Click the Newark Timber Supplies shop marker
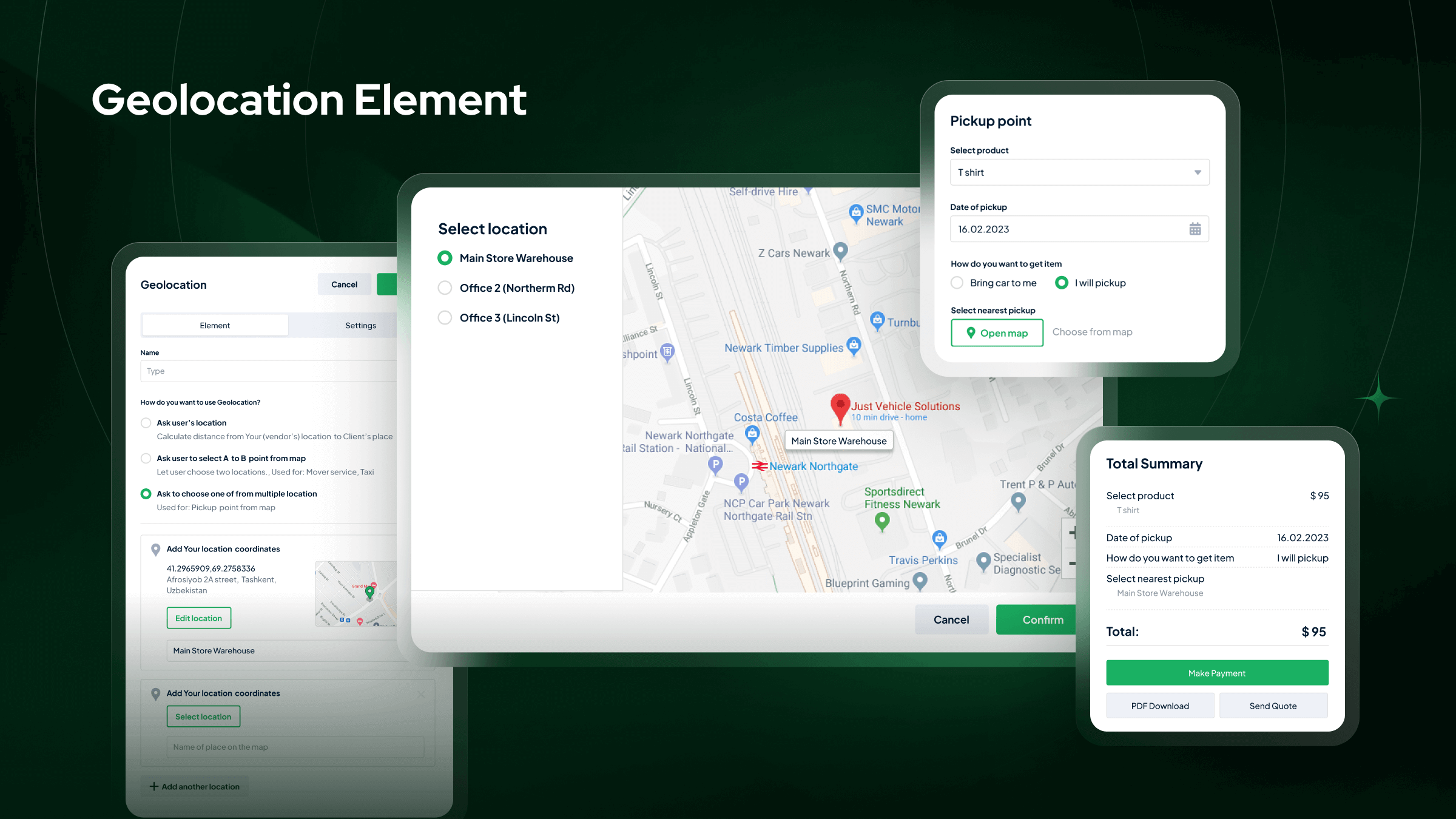Viewport: 1456px width, 819px height. pyautogui.click(x=854, y=345)
